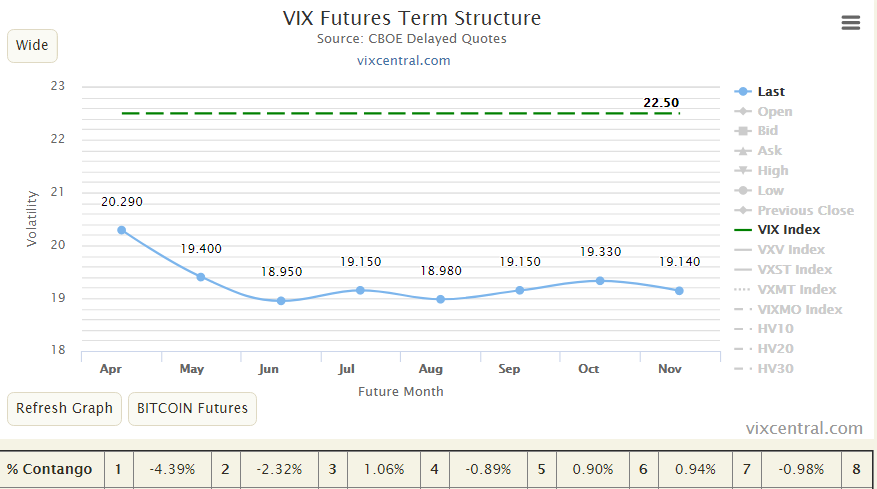Screen dimensions: 877x489
Task: Enable the VXST Index legend entry
Action: coord(794,270)
